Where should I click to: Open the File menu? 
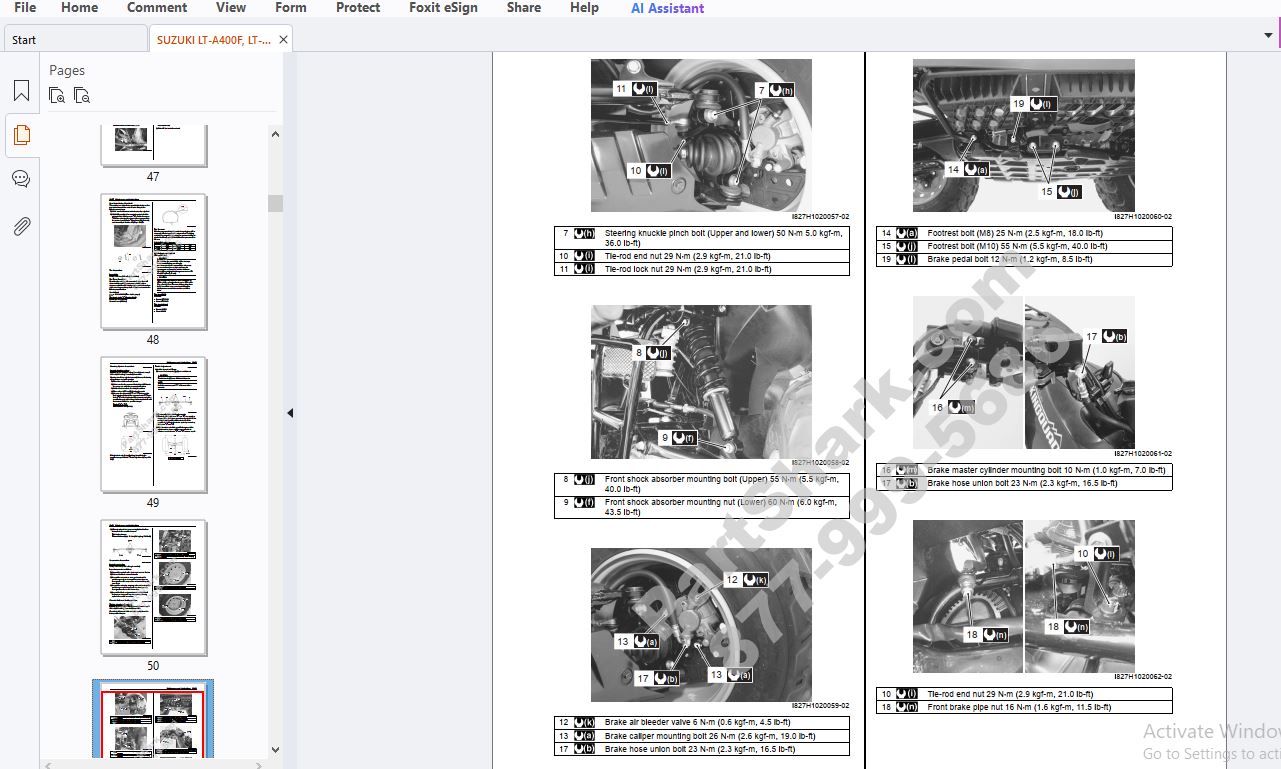click(x=25, y=8)
